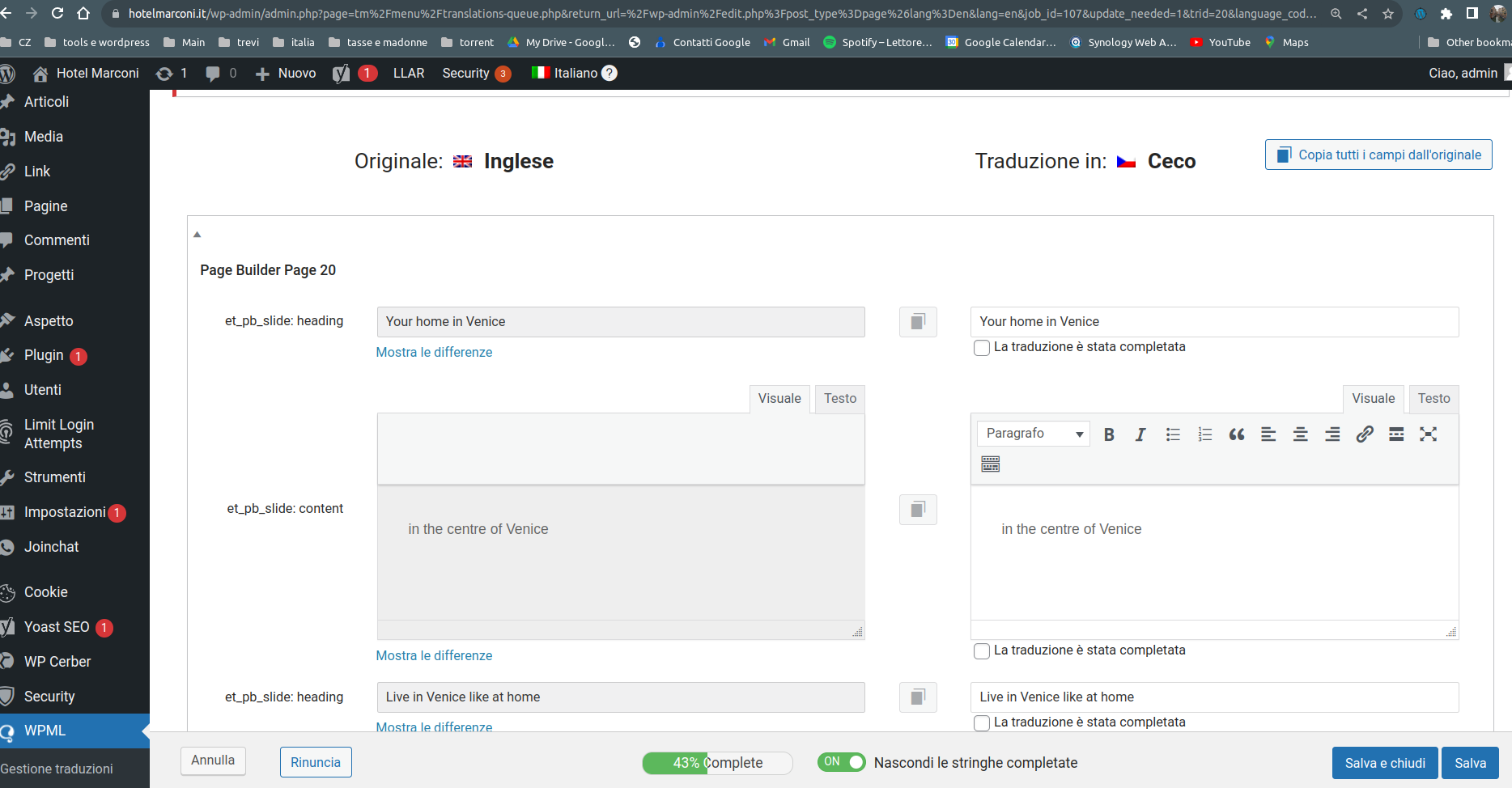Switch original content to Testo tab

(x=840, y=399)
